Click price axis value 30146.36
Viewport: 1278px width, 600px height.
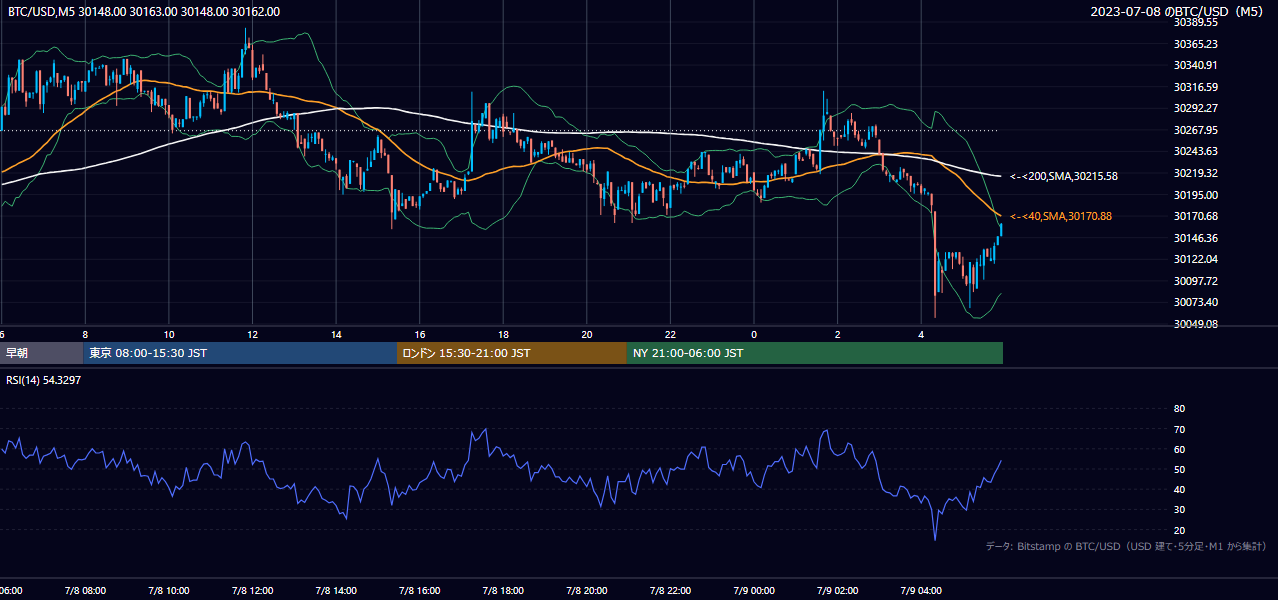(x=1196, y=238)
